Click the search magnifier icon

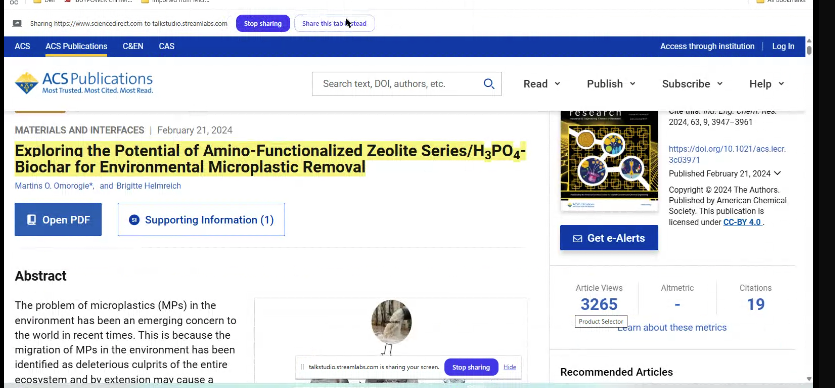coord(488,84)
